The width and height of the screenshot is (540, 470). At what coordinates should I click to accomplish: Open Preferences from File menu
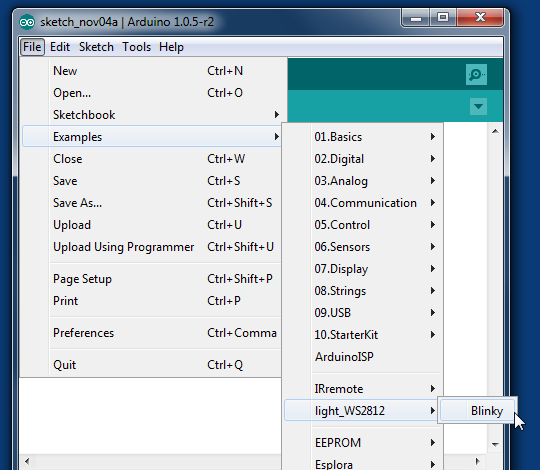coord(152,333)
